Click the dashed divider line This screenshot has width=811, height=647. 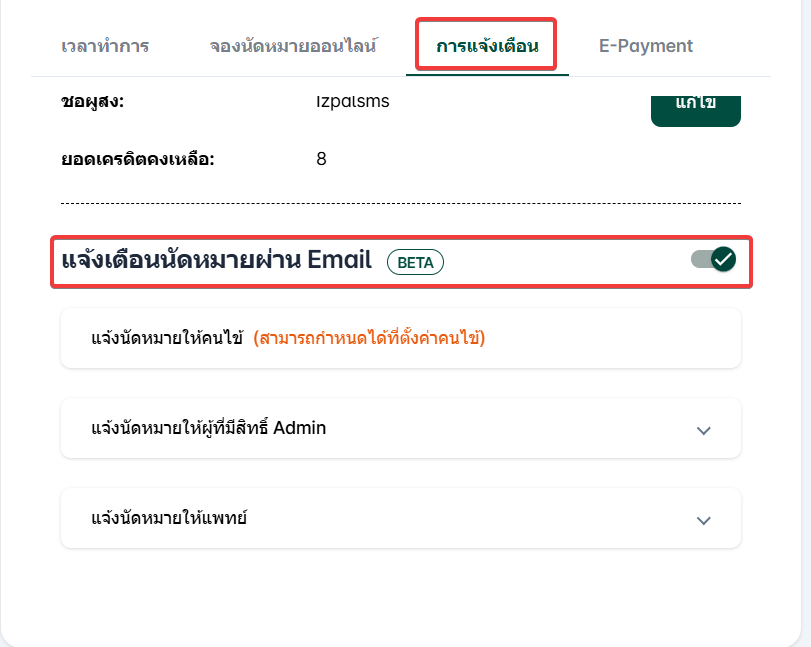tap(400, 203)
